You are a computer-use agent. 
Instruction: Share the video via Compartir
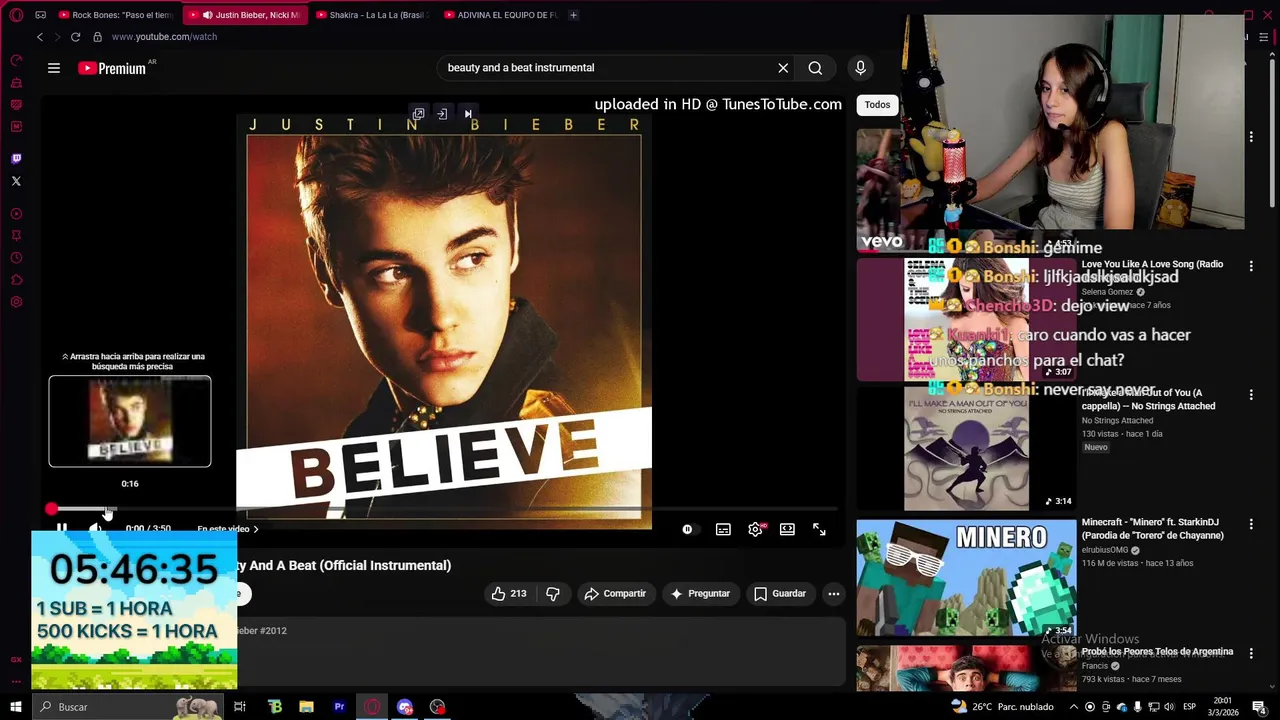point(615,594)
